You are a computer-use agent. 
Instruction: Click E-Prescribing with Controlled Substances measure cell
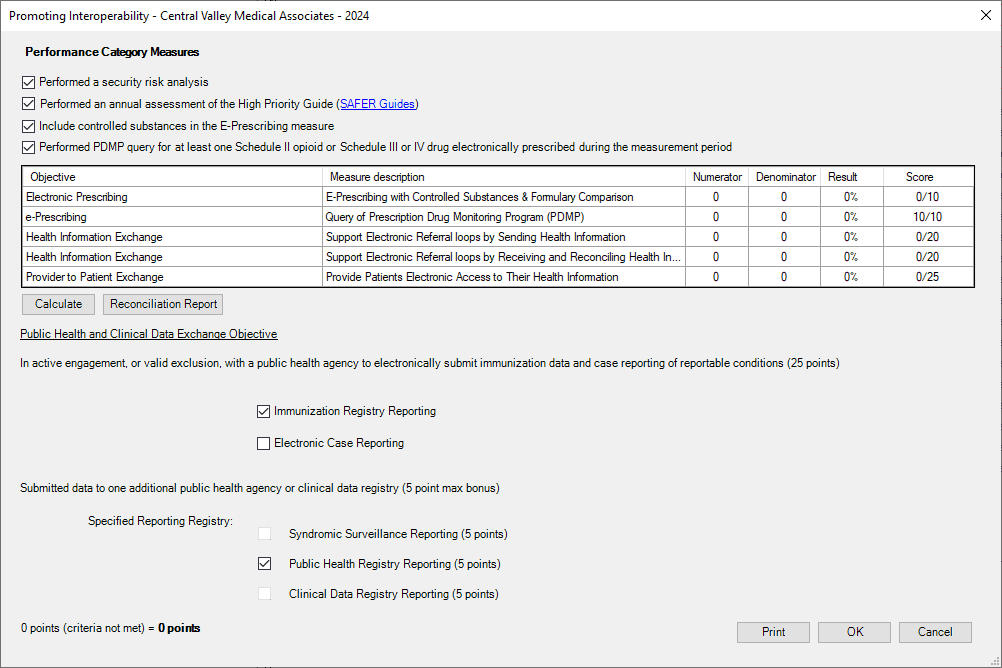click(504, 197)
